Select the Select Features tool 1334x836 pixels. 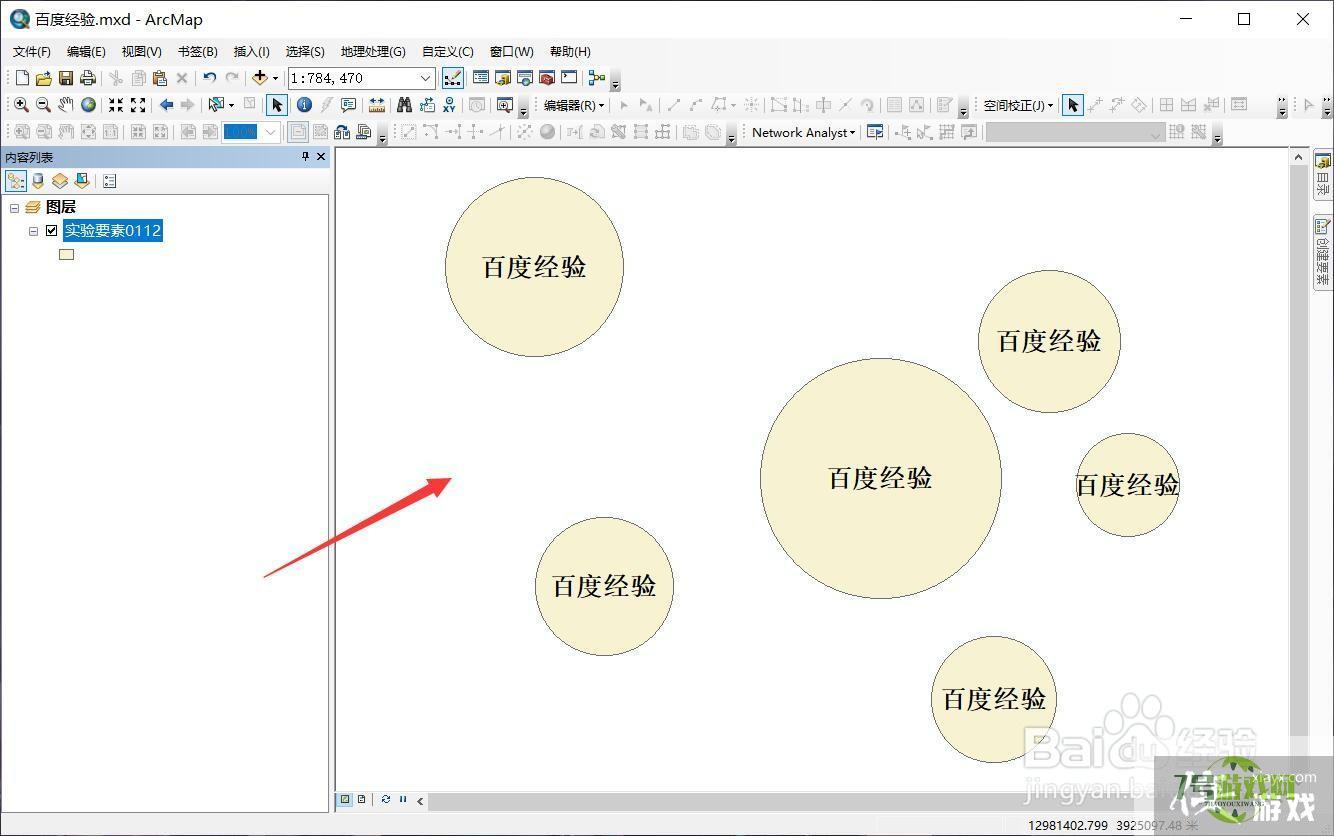coord(216,105)
